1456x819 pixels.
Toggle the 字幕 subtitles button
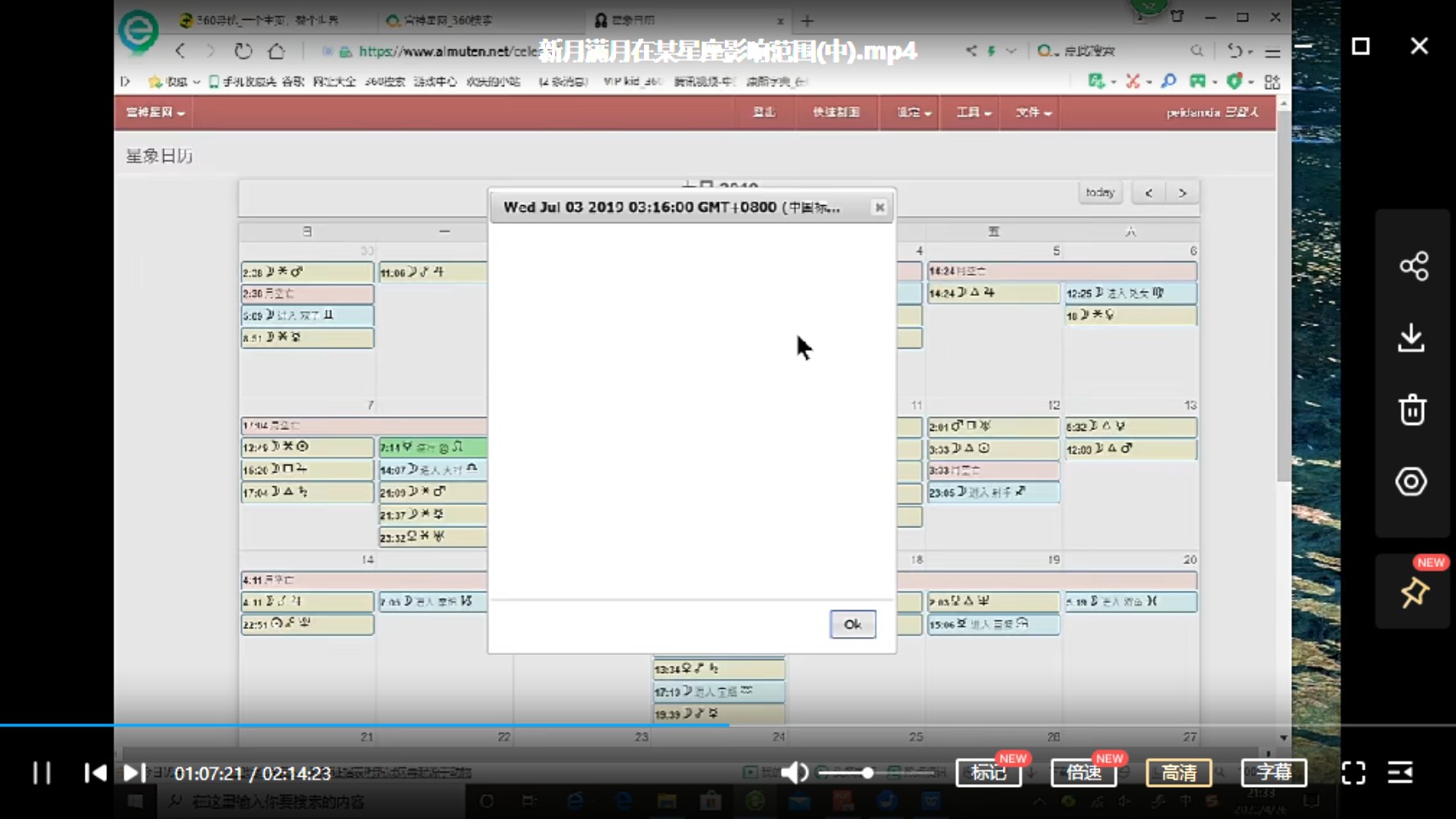[1273, 773]
